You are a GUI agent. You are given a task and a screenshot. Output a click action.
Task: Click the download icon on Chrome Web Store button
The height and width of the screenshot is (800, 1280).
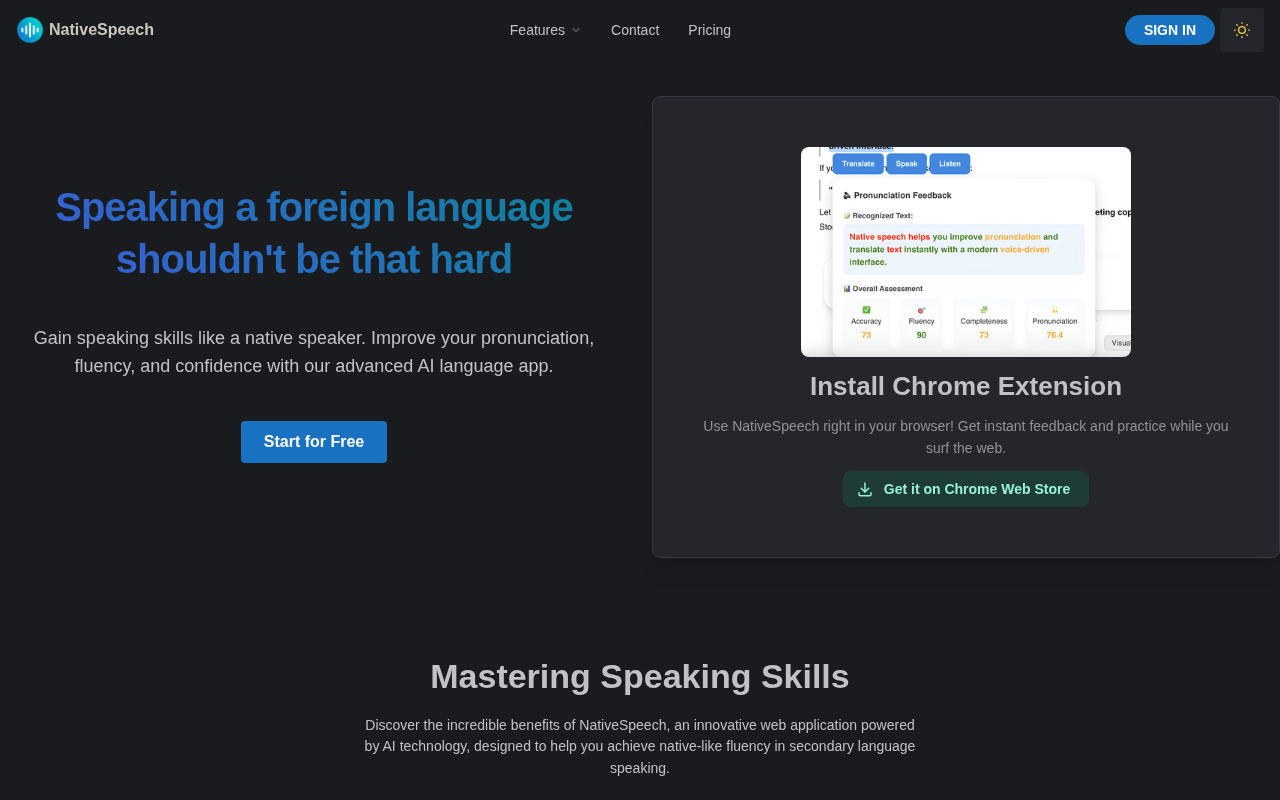click(x=865, y=489)
